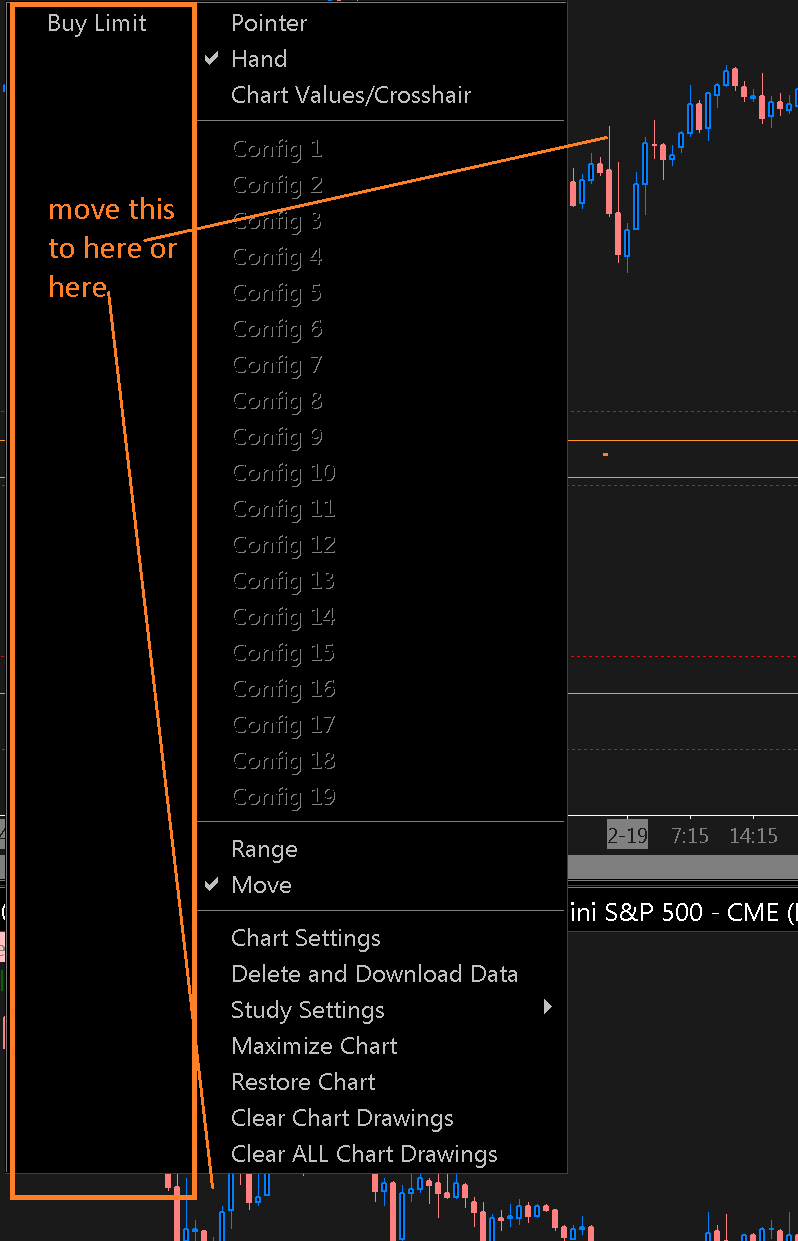The width and height of the screenshot is (798, 1241).
Task: Choose Delete and Download Data
Action: tap(374, 974)
